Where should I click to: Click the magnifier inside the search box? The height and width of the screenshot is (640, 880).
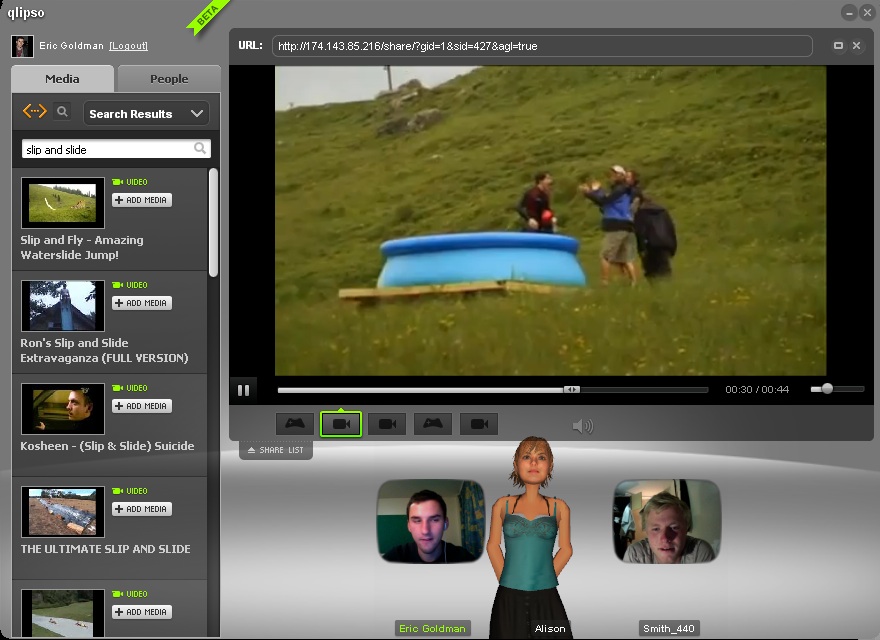click(200, 149)
